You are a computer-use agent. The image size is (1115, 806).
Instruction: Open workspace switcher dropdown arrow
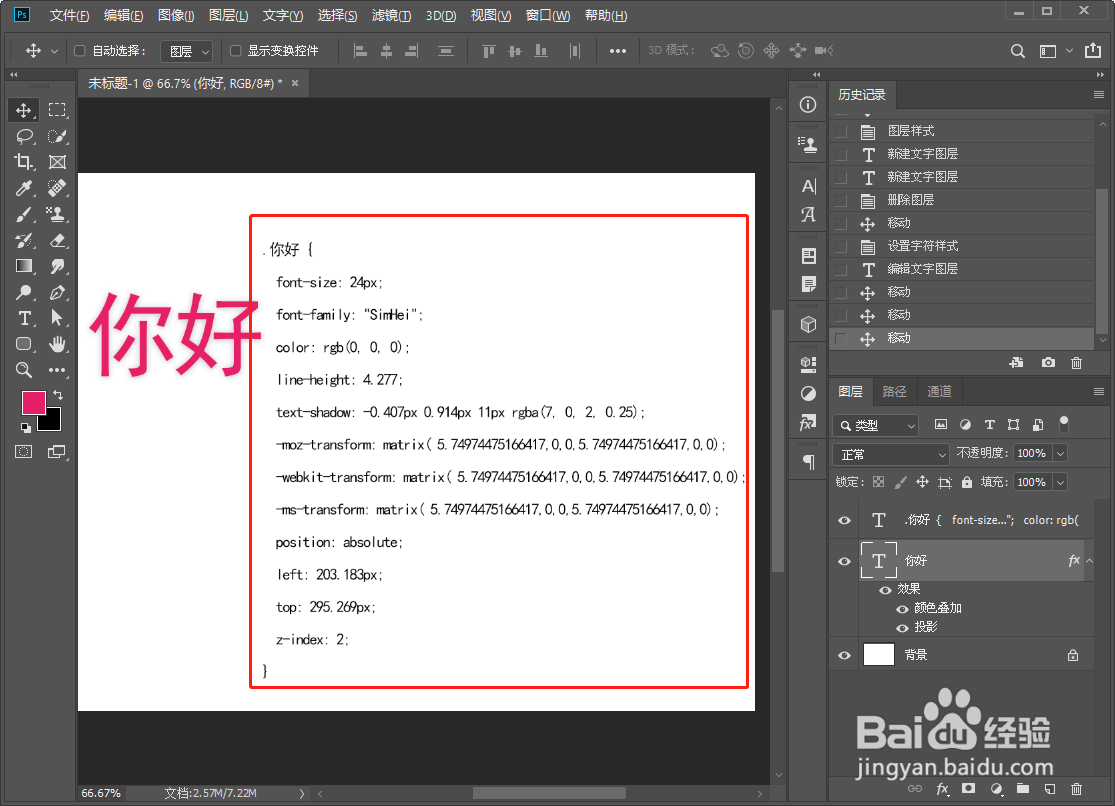pyautogui.click(x=1069, y=51)
